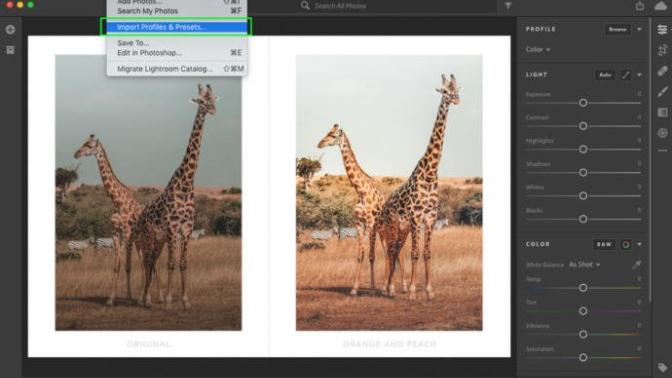The width and height of the screenshot is (672, 378).
Task: Click the LIGHT section heading
Action: [x=537, y=75]
